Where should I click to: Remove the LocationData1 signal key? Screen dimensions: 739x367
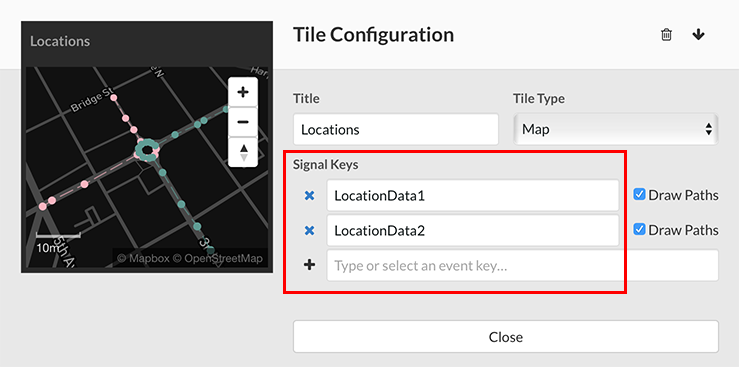pyautogui.click(x=309, y=196)
